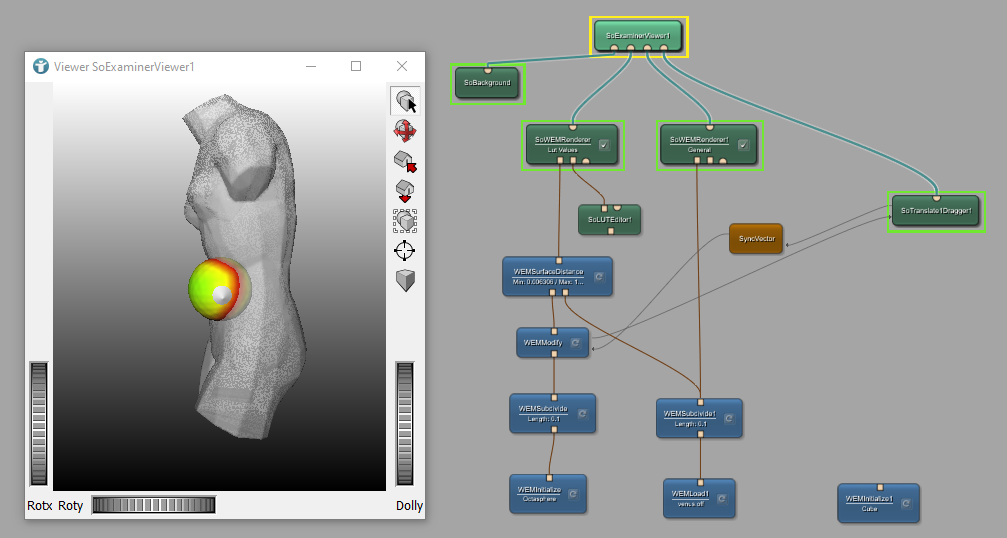The image size is (1007, 538).
Task: Click the update icon on the WEMModify node
Action: pos(575,343)
